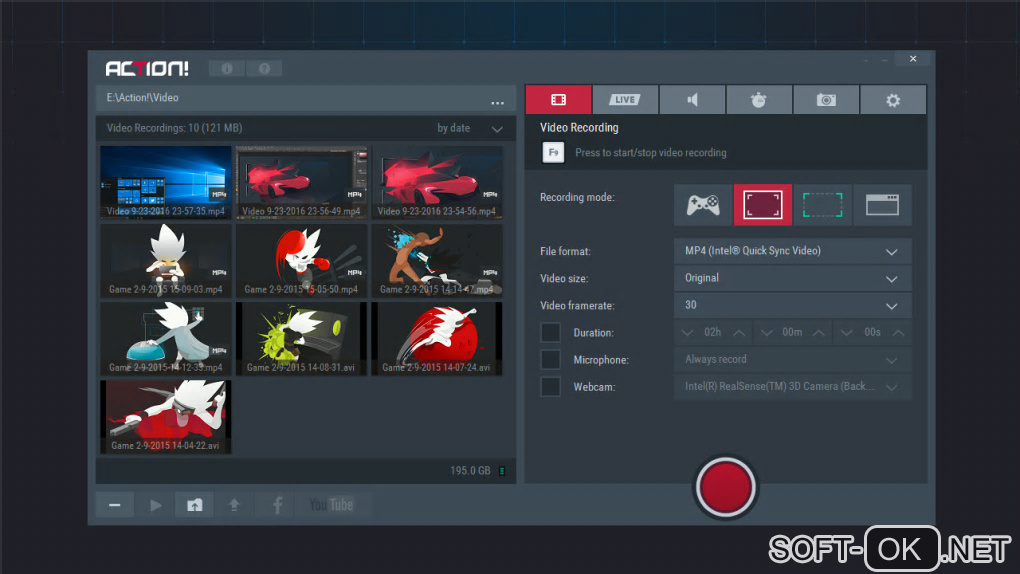
Task: Open the recordings folder icon
Action: click(195, 505)
